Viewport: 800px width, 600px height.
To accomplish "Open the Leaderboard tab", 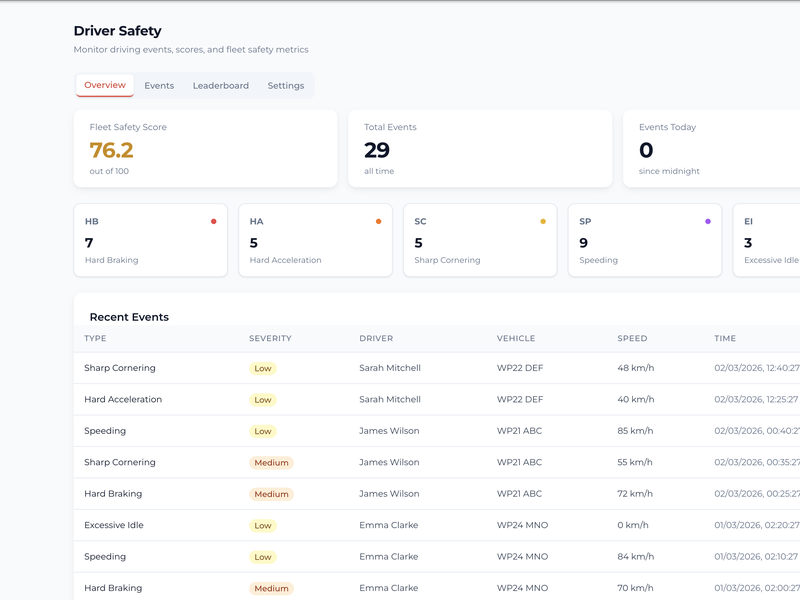I will click(x=221, y=86).
